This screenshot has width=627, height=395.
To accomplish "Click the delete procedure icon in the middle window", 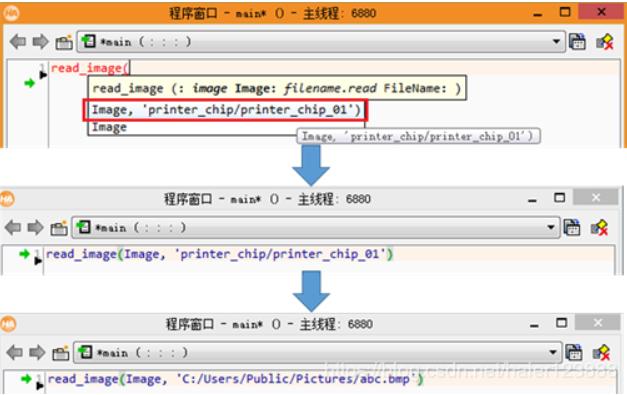I will click(x=599, y=227).
